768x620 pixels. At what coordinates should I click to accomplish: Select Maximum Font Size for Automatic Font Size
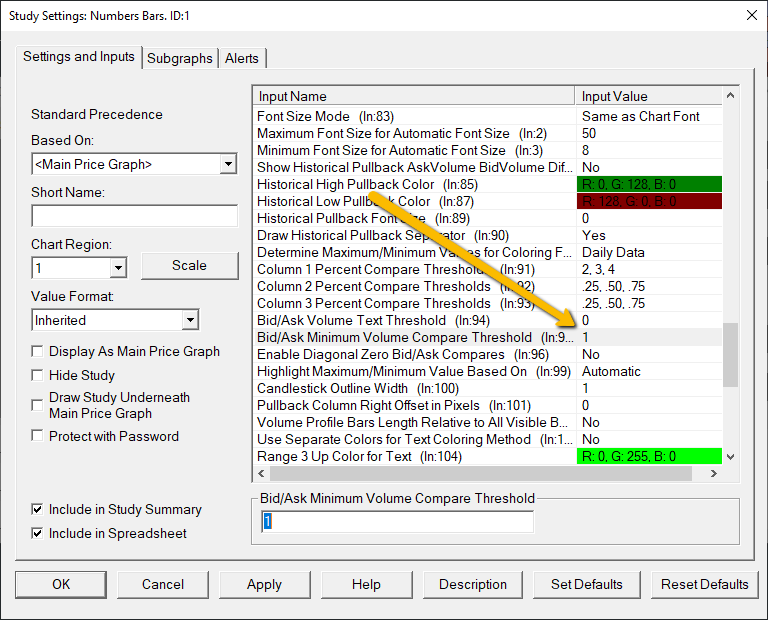coord(488,133)
